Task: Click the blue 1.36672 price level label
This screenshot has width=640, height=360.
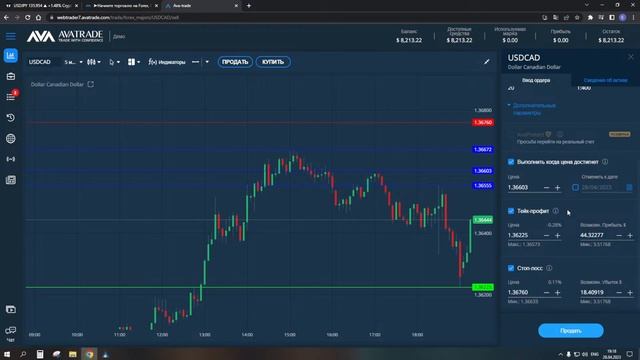Action: tap(482, 149)
